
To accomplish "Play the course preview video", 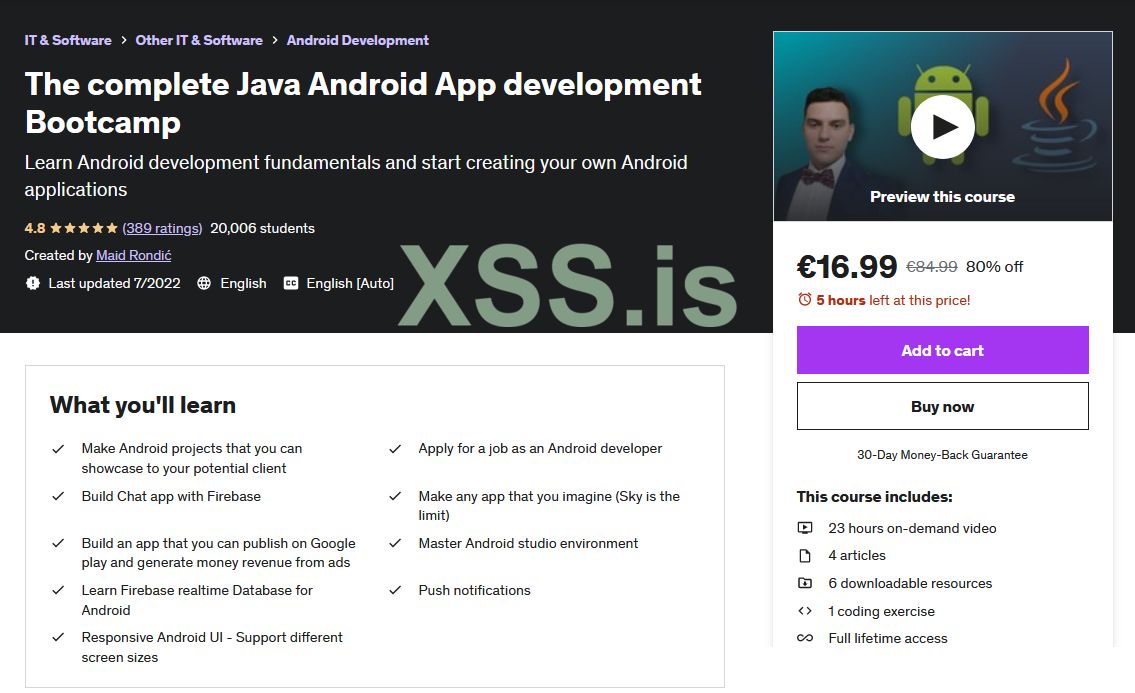I will (x=942, y=127).
